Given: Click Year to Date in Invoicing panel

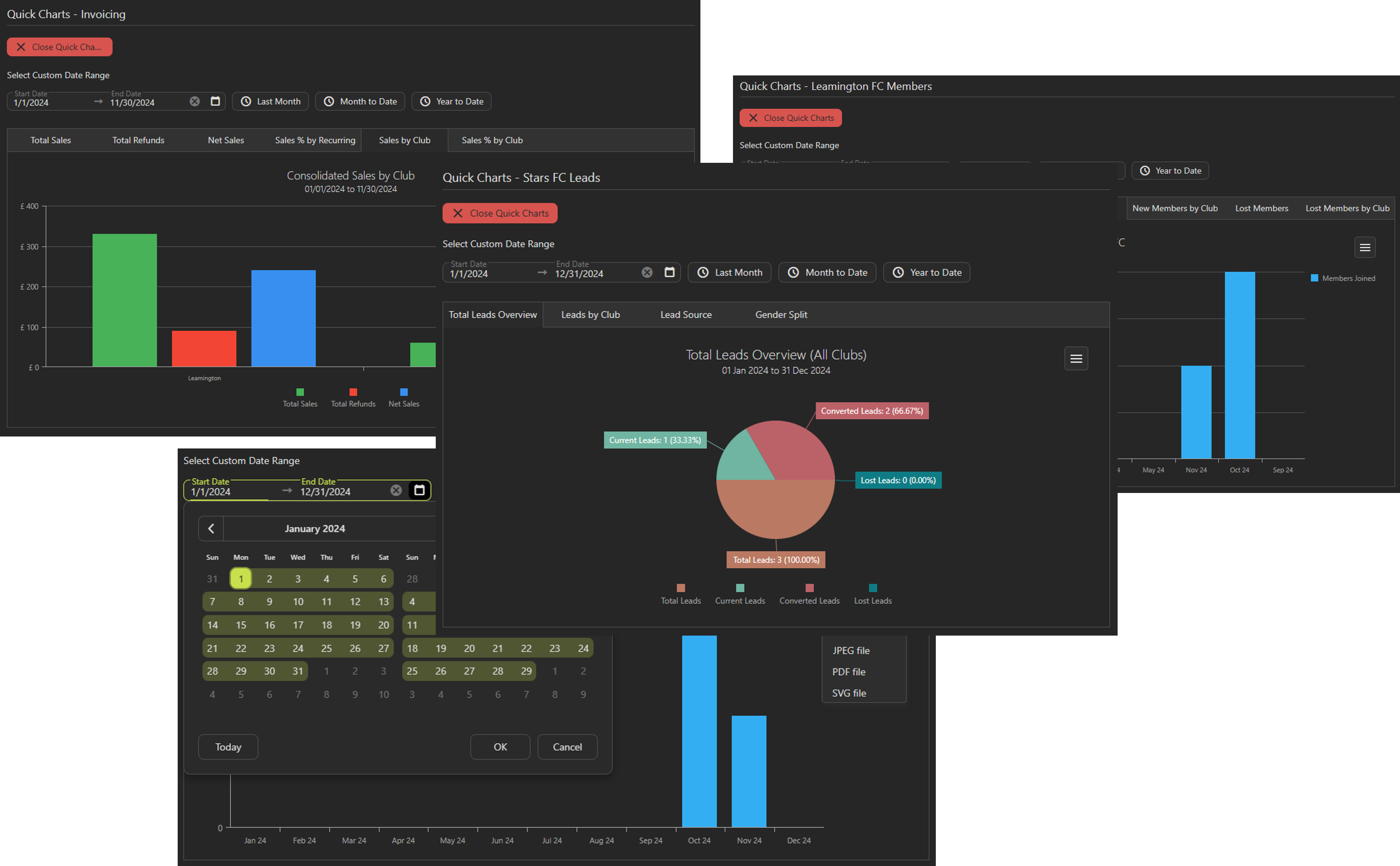Looking at the screenshot, I should [x=451, y=101].
